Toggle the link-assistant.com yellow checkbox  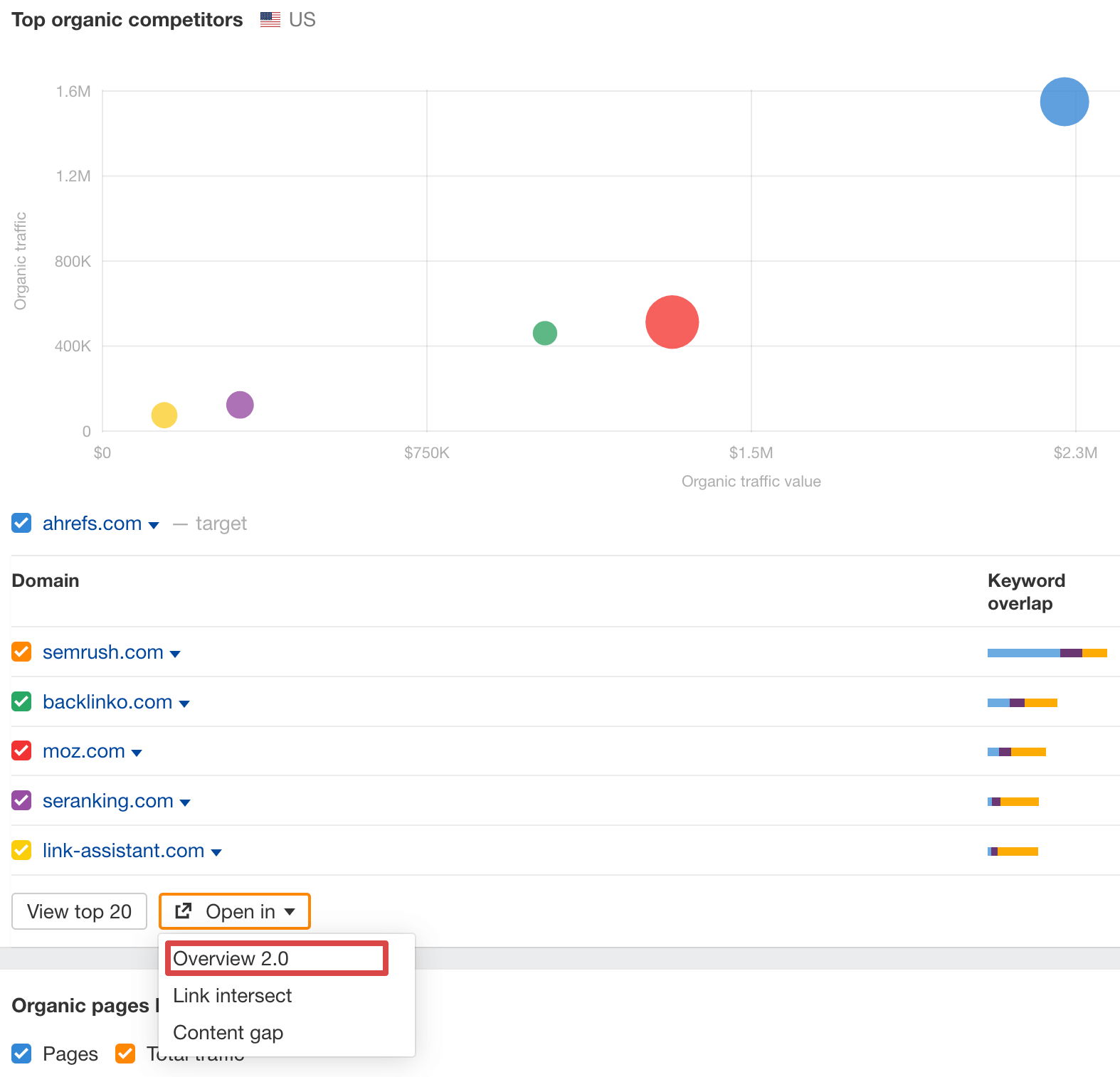tap(21, 850)
